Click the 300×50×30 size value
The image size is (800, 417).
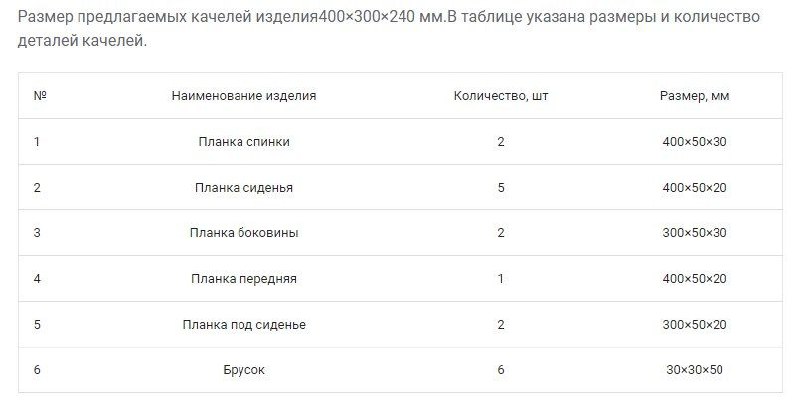pyautogui.click(x=694, y=233)
